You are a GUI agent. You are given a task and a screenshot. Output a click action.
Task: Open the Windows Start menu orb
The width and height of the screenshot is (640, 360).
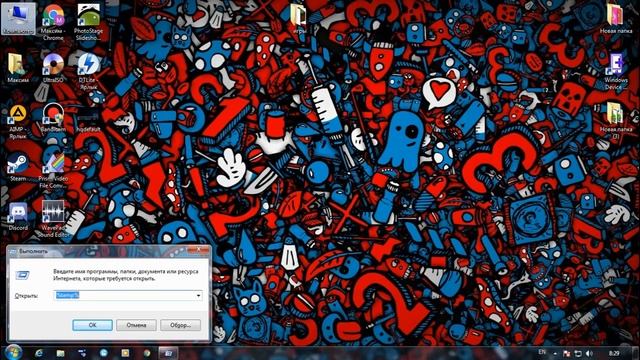(x=13, y=352)
